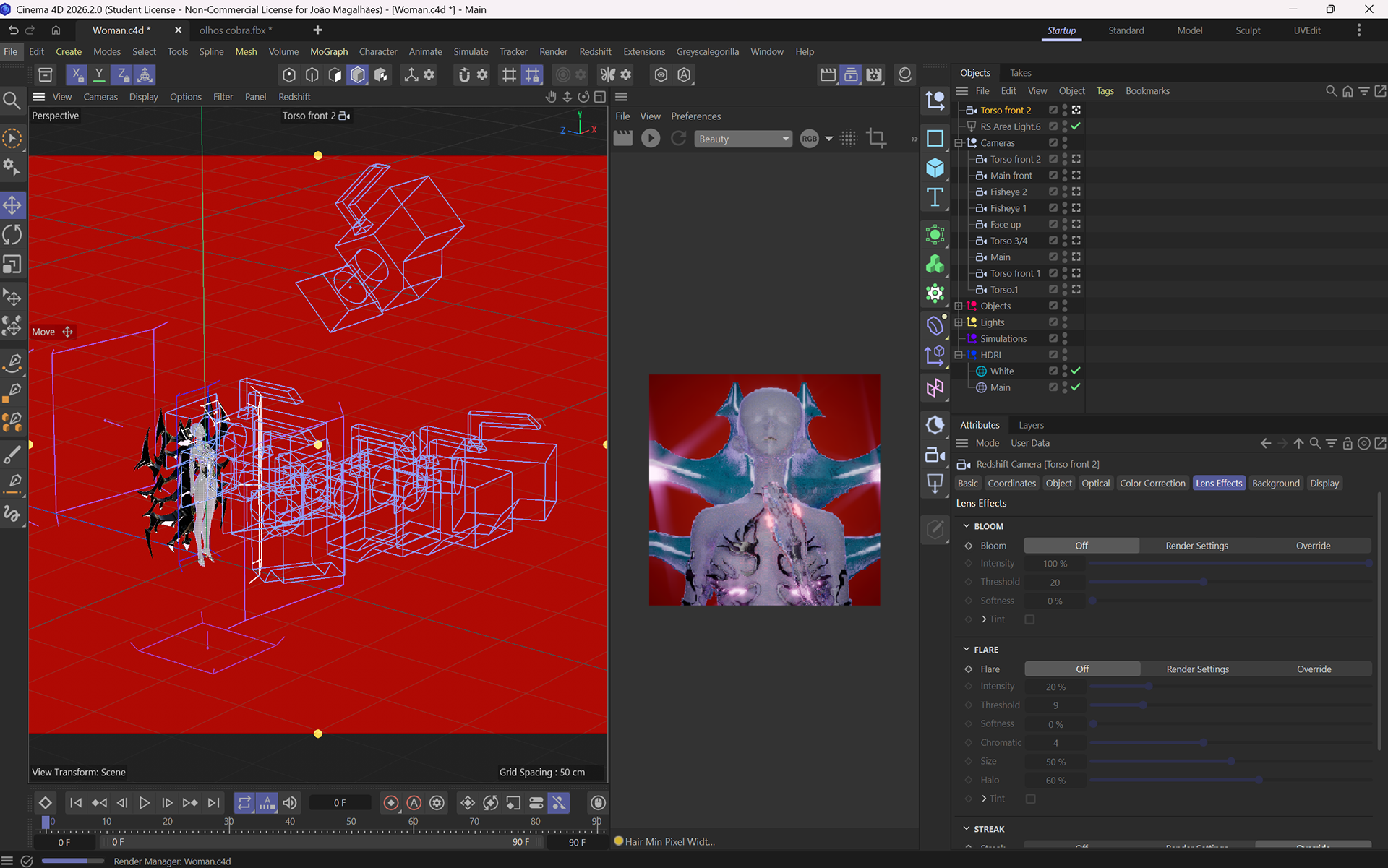Image resolution: width=1388 pixels, height=868 pixels.
Task: Refresh the Redshift render view
Action: coord(678,138)
